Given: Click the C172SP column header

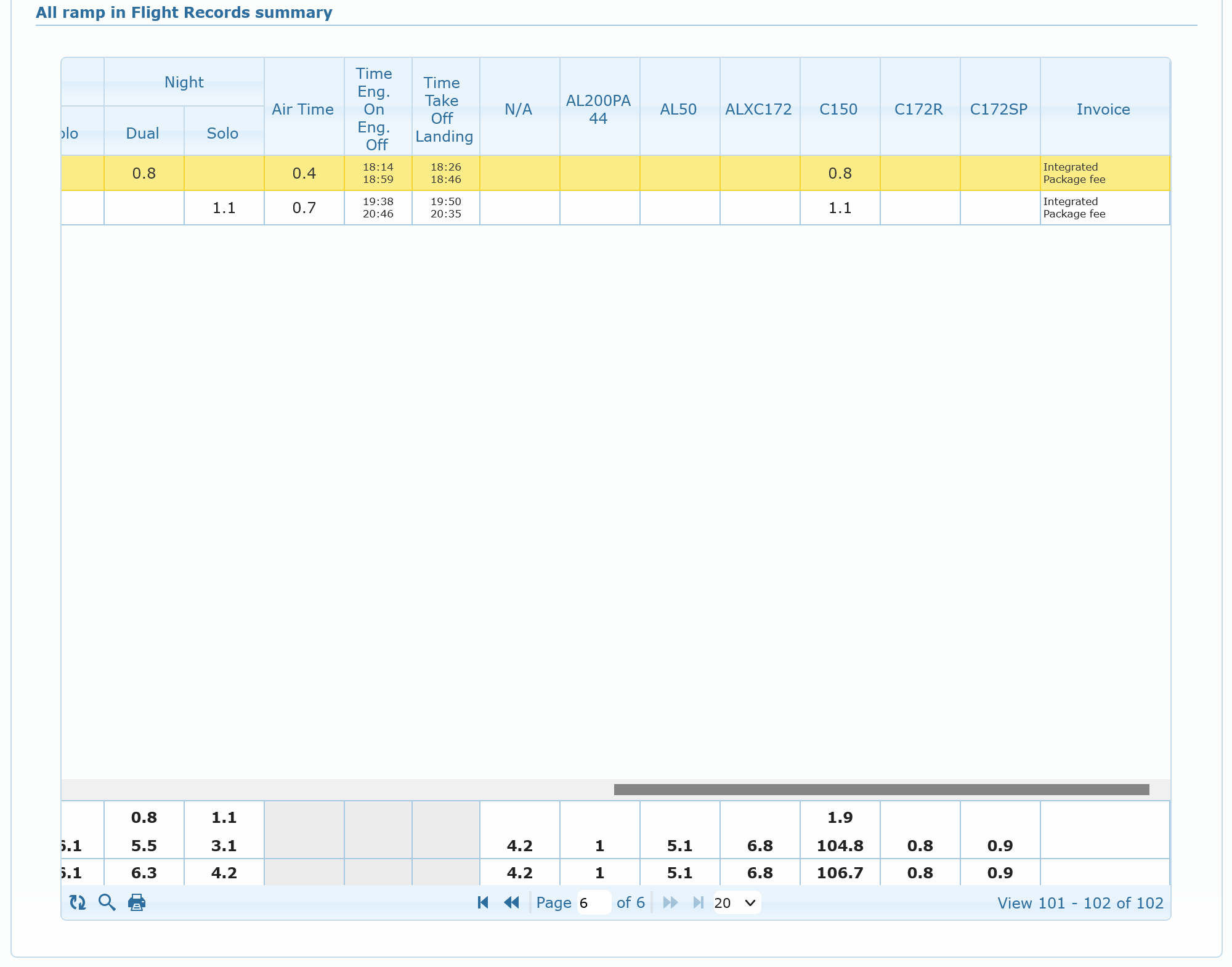Looking at the screenshot, I should coord(999,109).
